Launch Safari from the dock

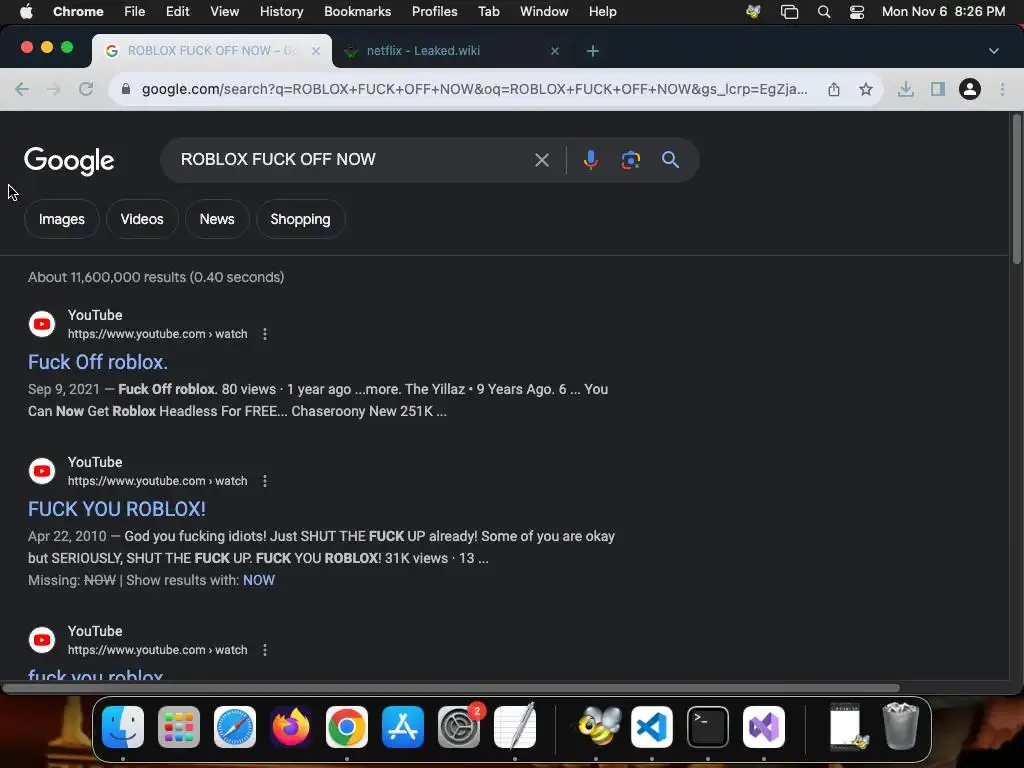(235, 727)
